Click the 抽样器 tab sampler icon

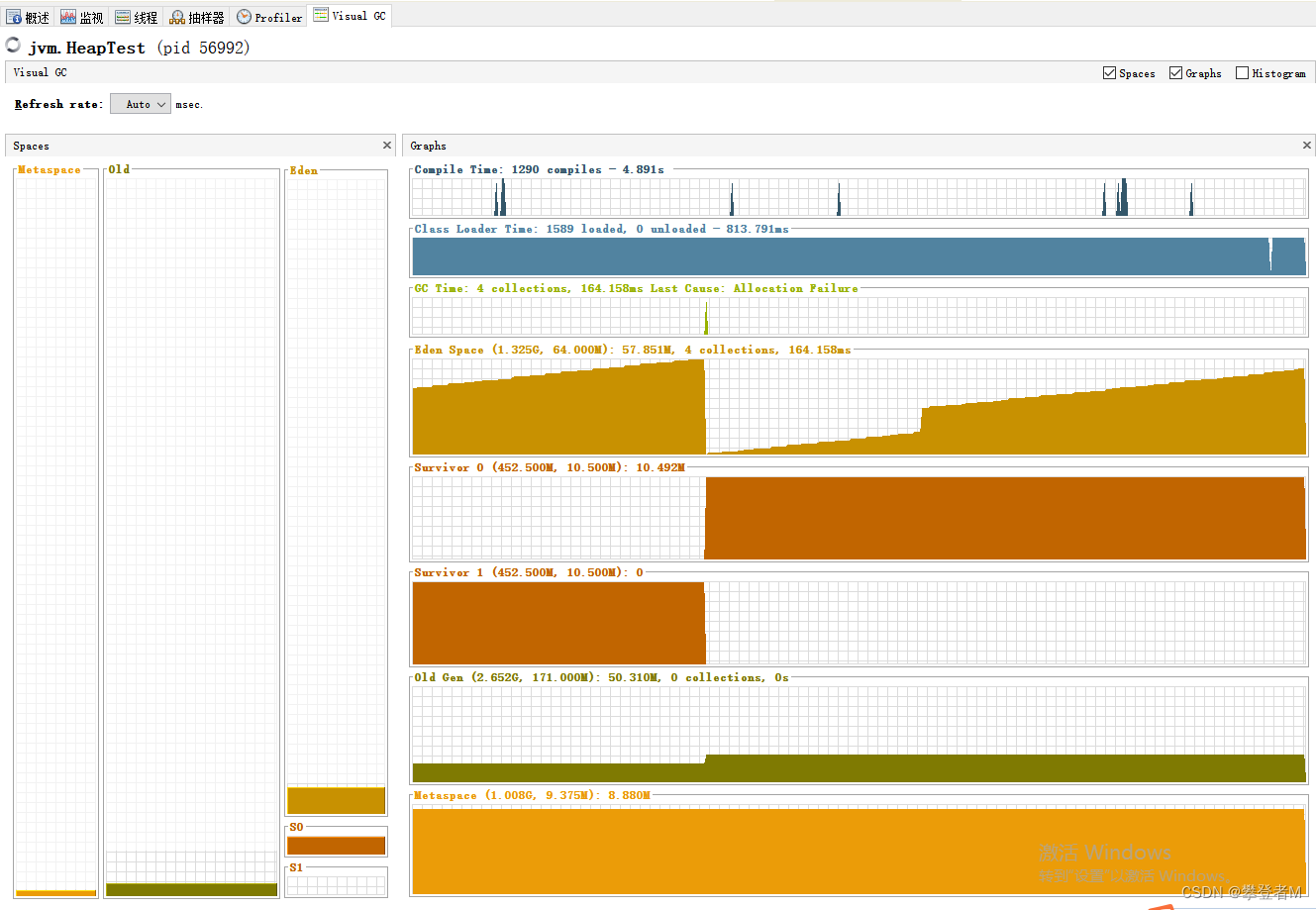177,17
